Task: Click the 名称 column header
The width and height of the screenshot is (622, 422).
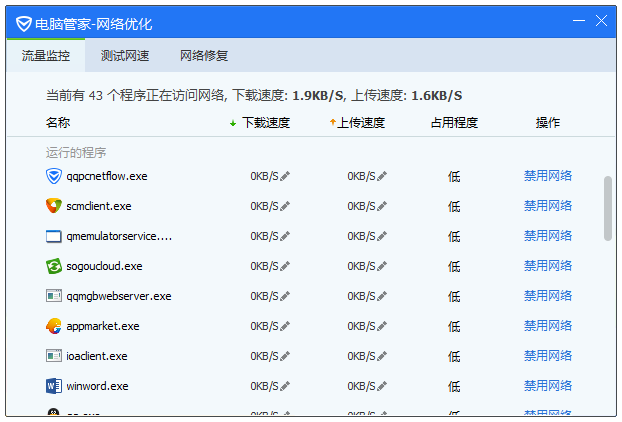Action: (x=58, y=123)
